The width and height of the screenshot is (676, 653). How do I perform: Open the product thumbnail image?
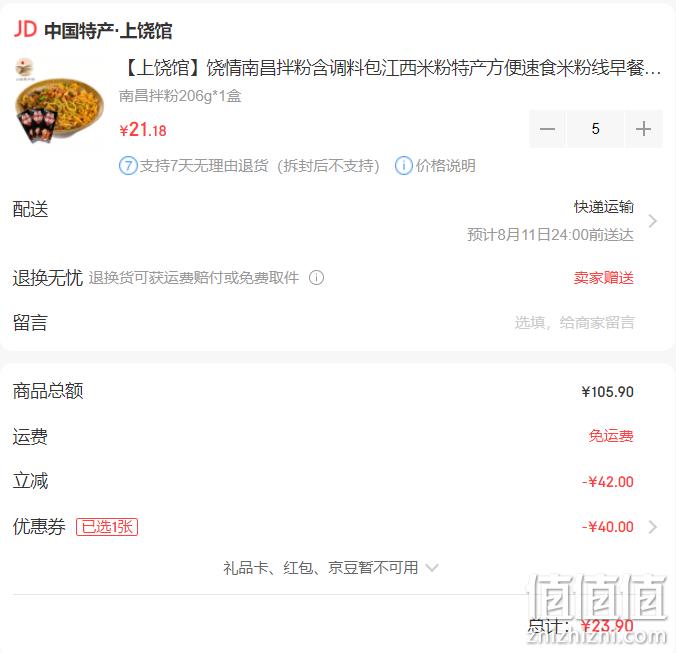pyautogui.click(x=59, y=101)
